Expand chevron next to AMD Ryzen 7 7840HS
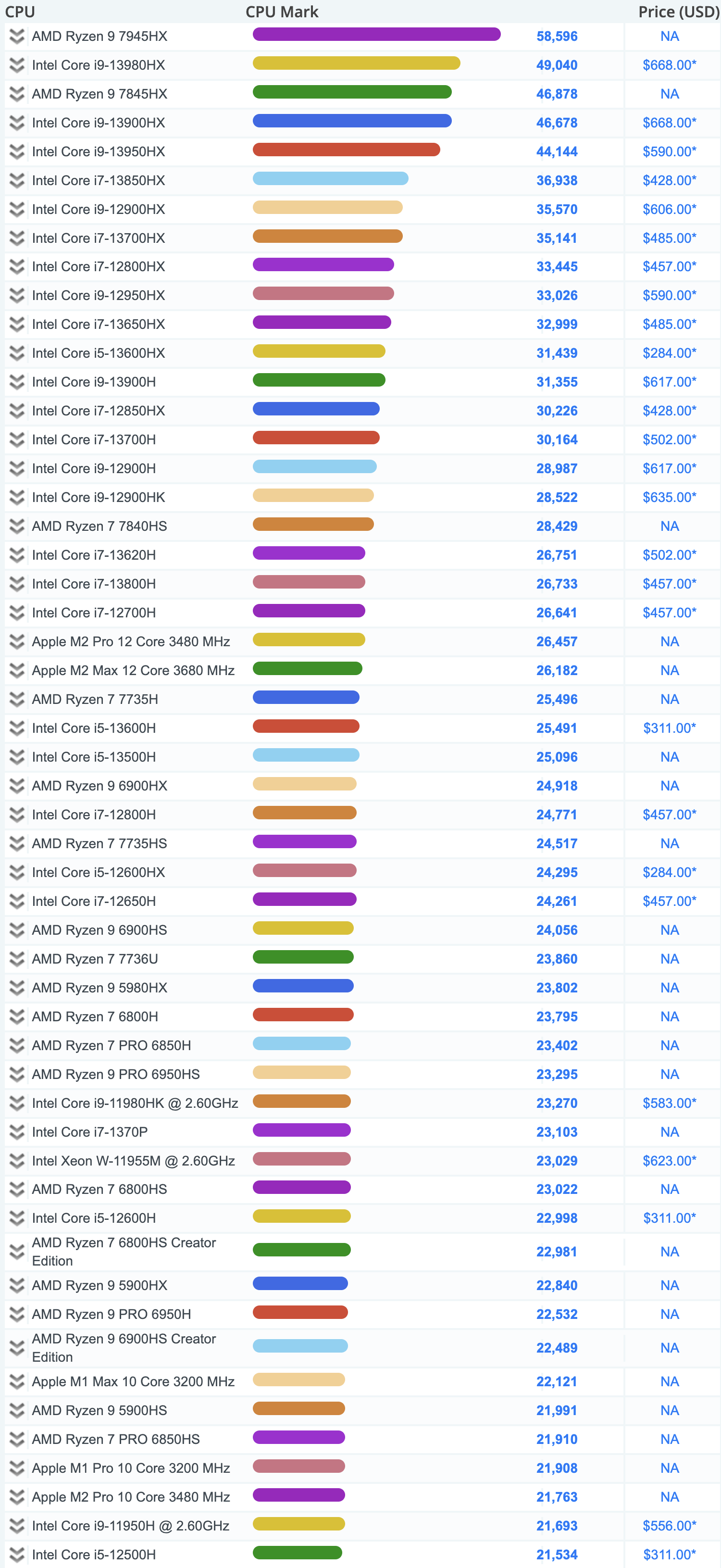This screenshot has width=721, height=1568. (x=17, y=527)
